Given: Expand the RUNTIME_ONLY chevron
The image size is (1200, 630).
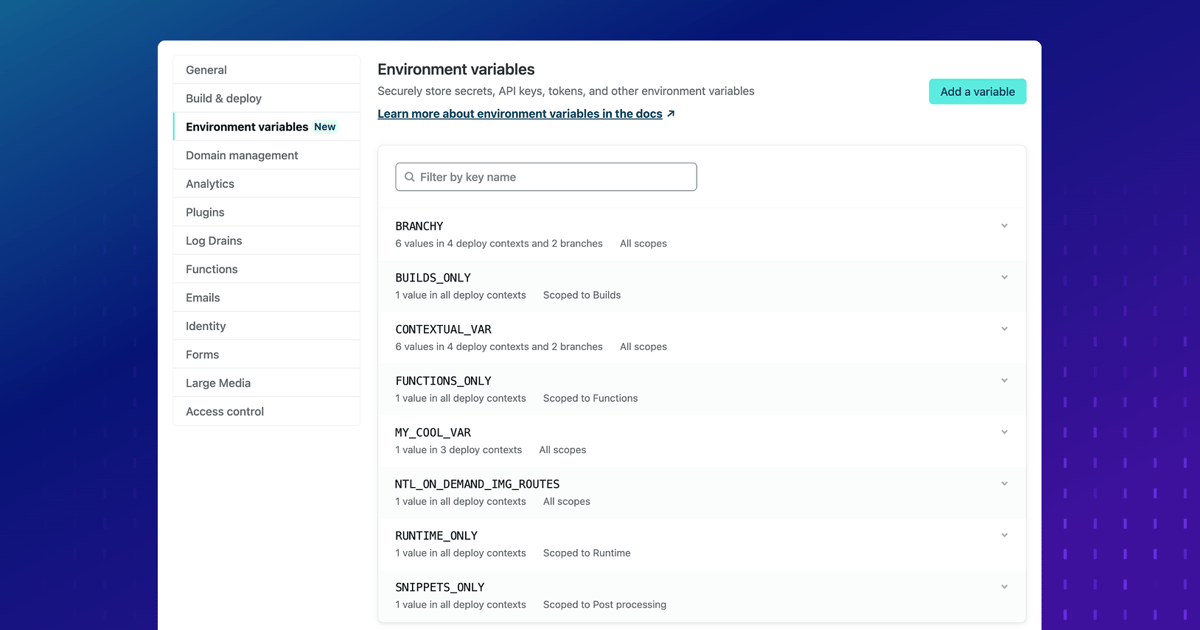Looking at the screenshot, I should pyautogui.click(x=1004, y=536).
